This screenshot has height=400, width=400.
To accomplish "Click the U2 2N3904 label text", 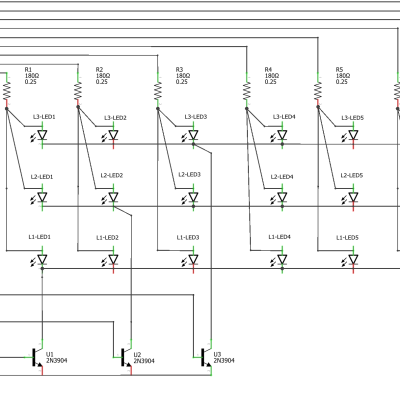I will (144, 358).
